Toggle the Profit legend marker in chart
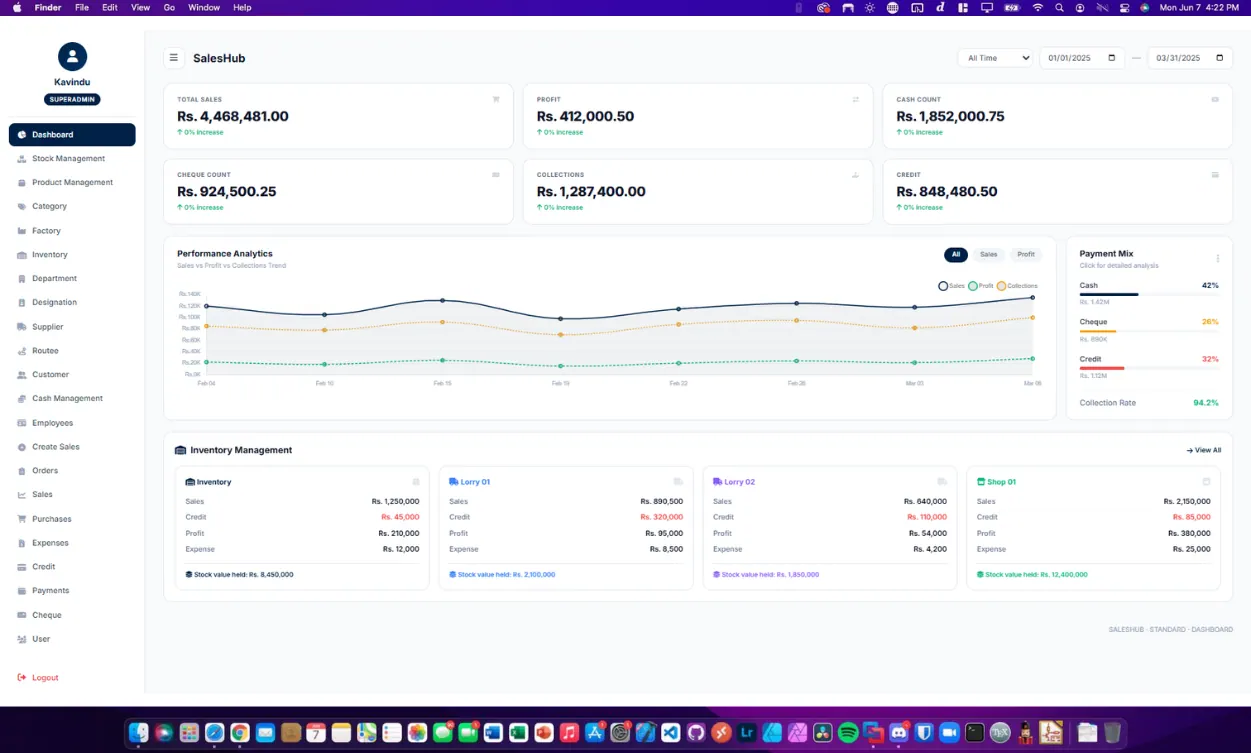Image resolution: width=1251 pixels, height=753 pixels. (973, 286)
